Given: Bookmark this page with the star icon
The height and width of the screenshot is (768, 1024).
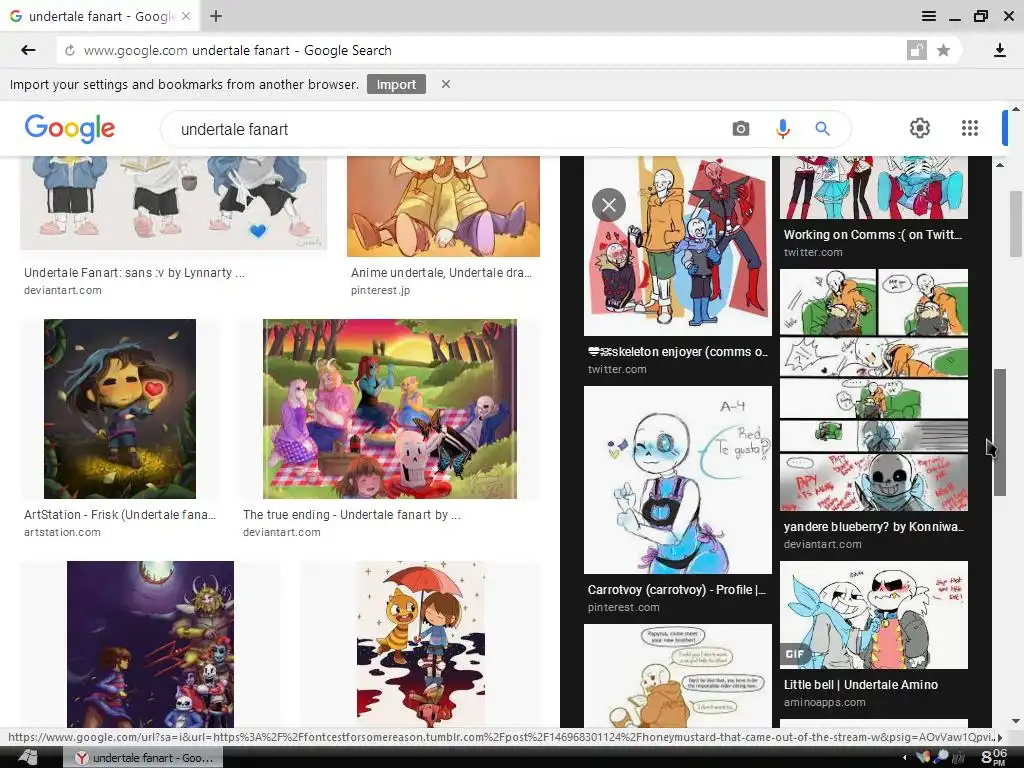Looking at the screenshot, I should coord(943,50).
